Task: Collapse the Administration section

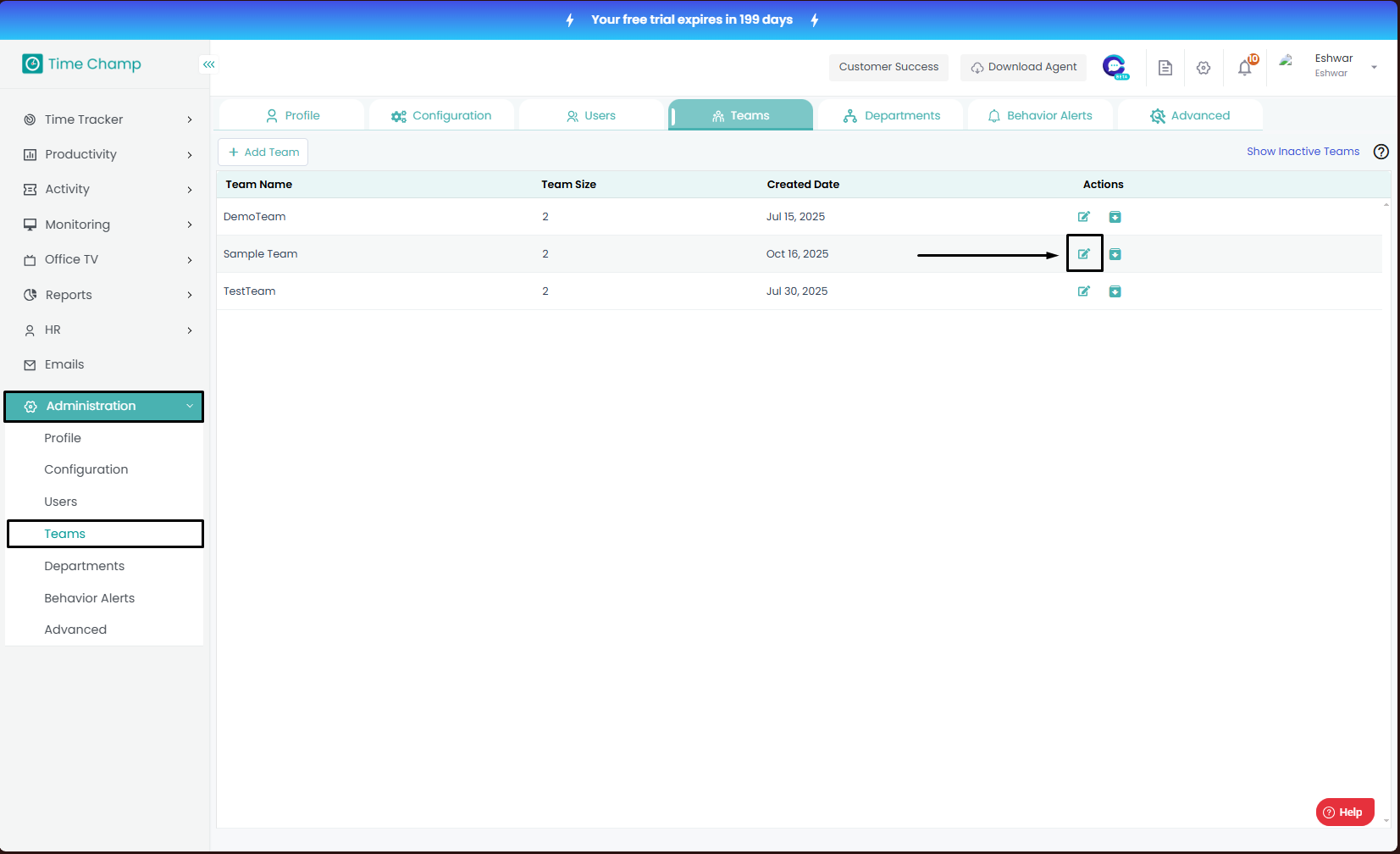Action: pyautogui.click(x=104, y=406)
